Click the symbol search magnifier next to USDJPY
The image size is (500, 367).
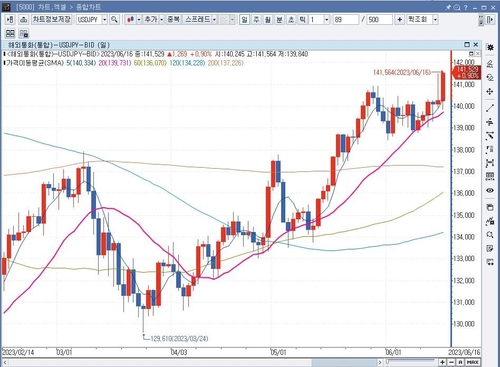114,20
